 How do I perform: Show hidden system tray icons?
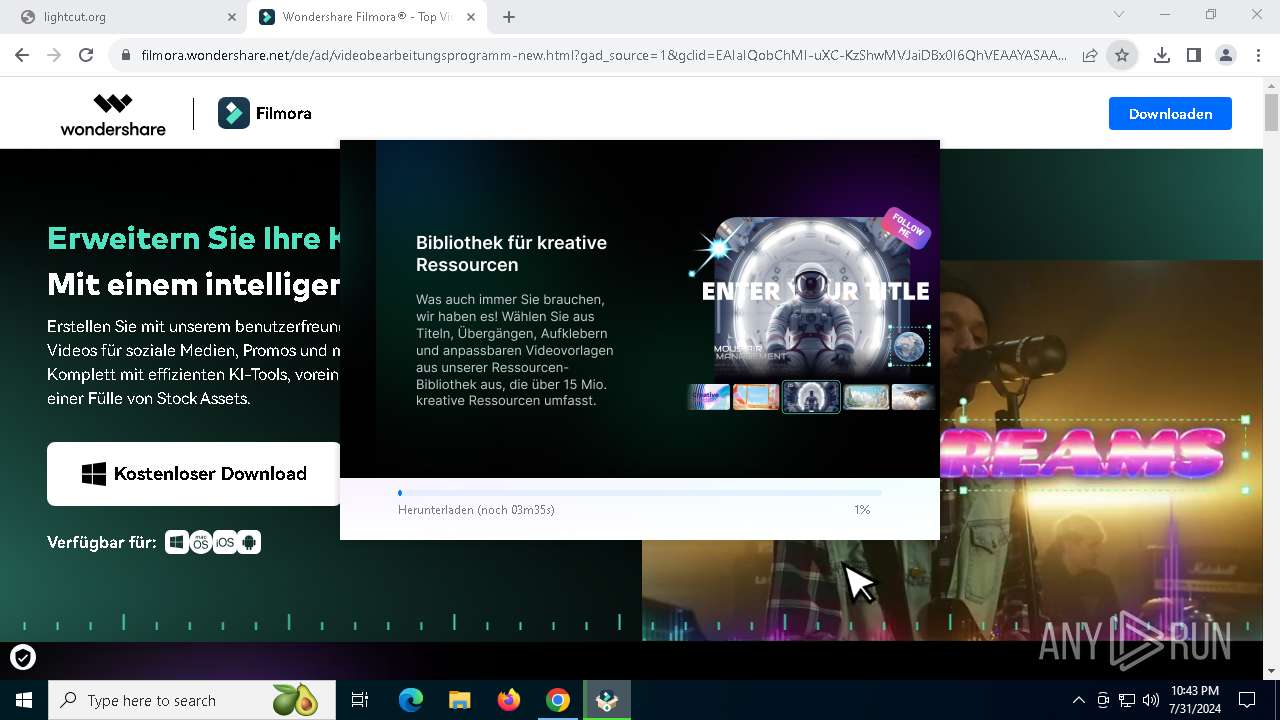coord(1078,700)
